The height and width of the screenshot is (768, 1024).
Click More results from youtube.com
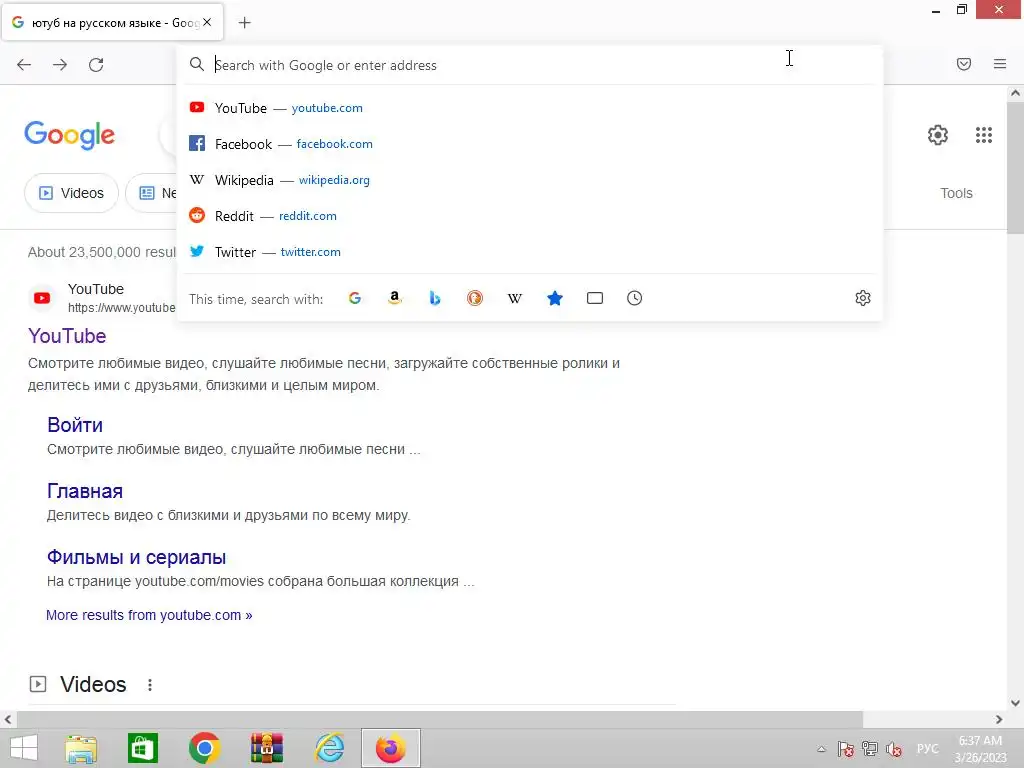click(x=149, y=615)
